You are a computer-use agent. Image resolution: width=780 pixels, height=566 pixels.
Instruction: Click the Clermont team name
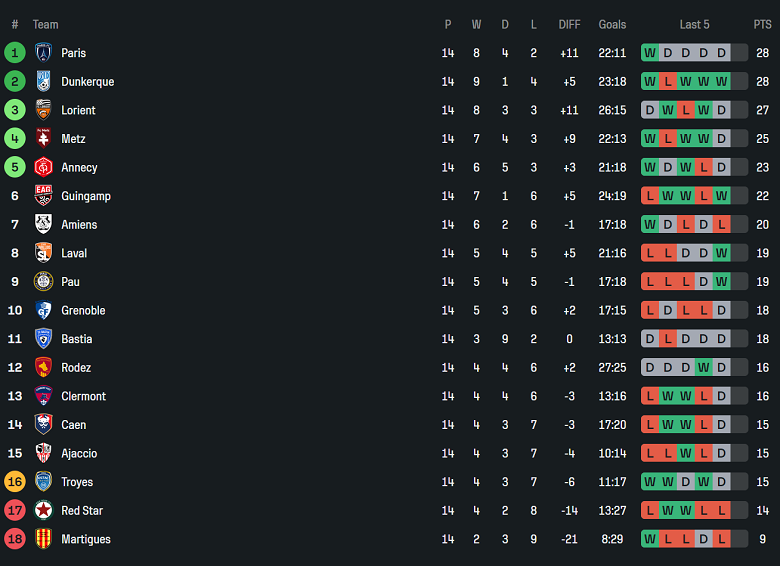tap(83, 396)
